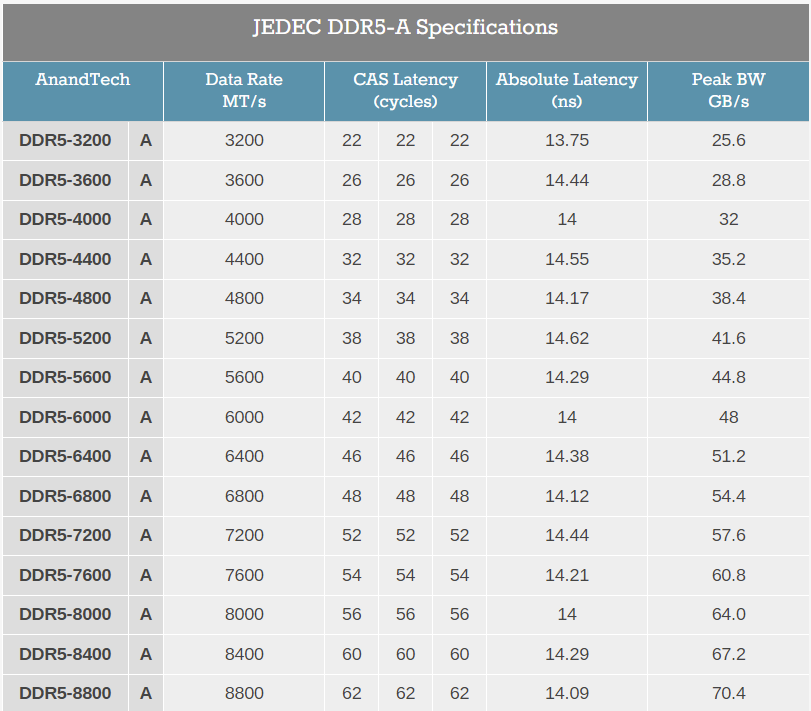
Task: Click the A cell beside DDR5-5600
Action: pos(145,378)
